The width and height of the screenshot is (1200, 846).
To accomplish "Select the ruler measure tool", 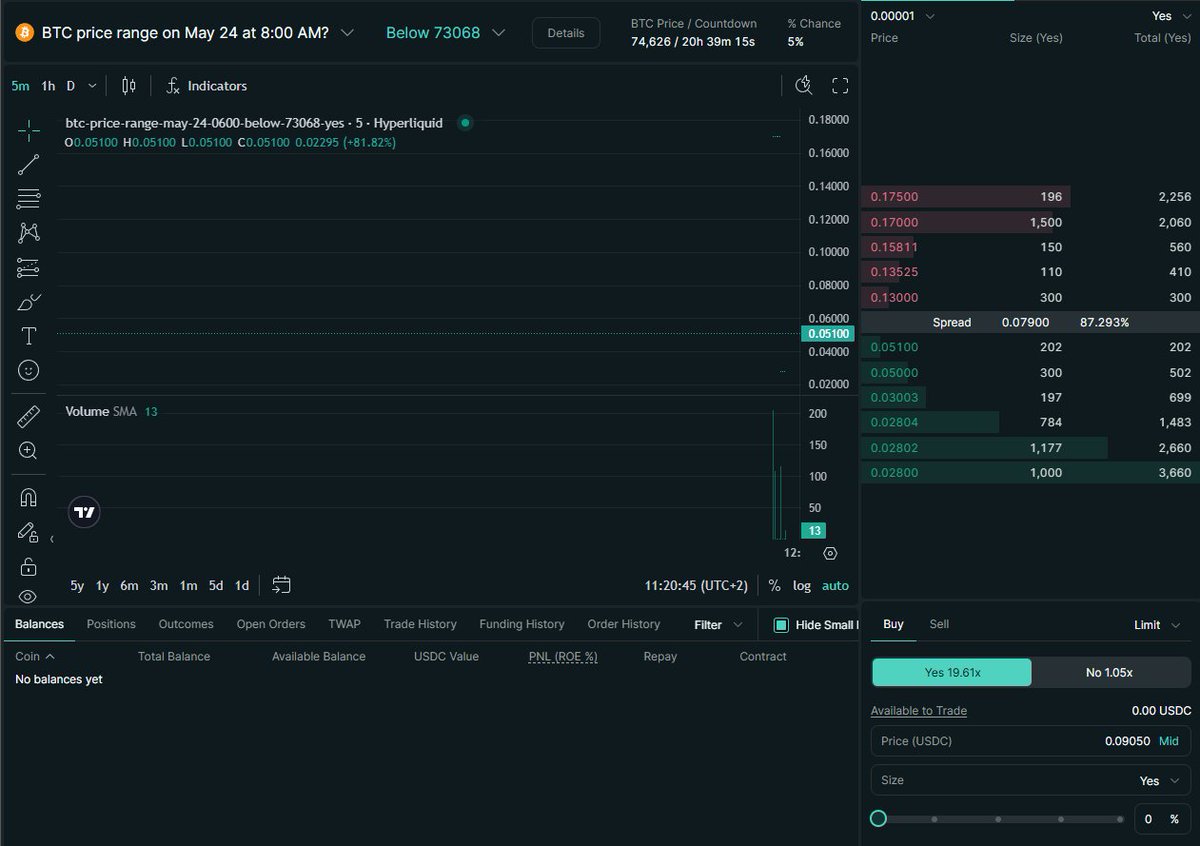I will coord(29,416).
